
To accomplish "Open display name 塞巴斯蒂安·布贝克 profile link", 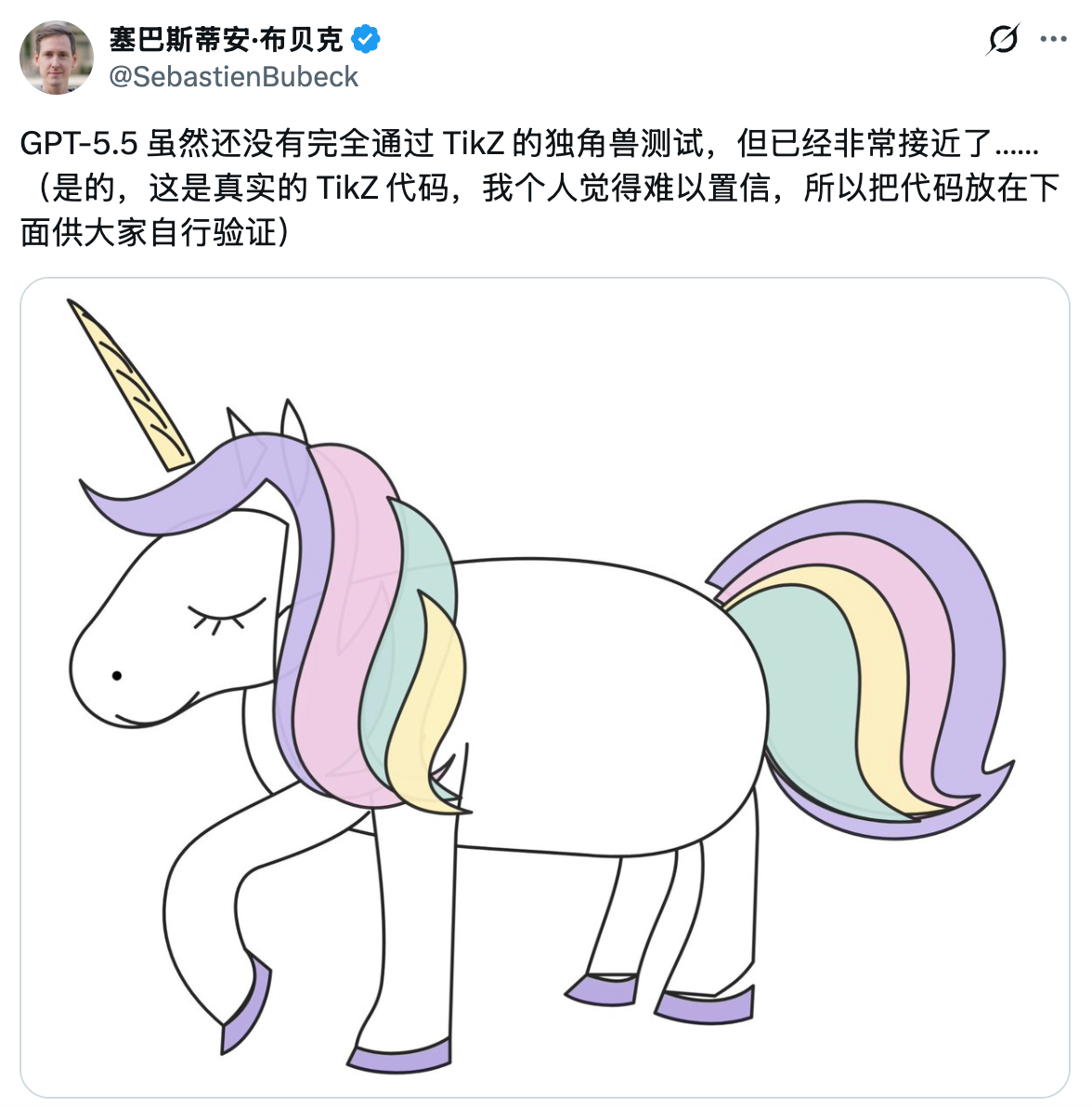I will (x=226, y=40).
